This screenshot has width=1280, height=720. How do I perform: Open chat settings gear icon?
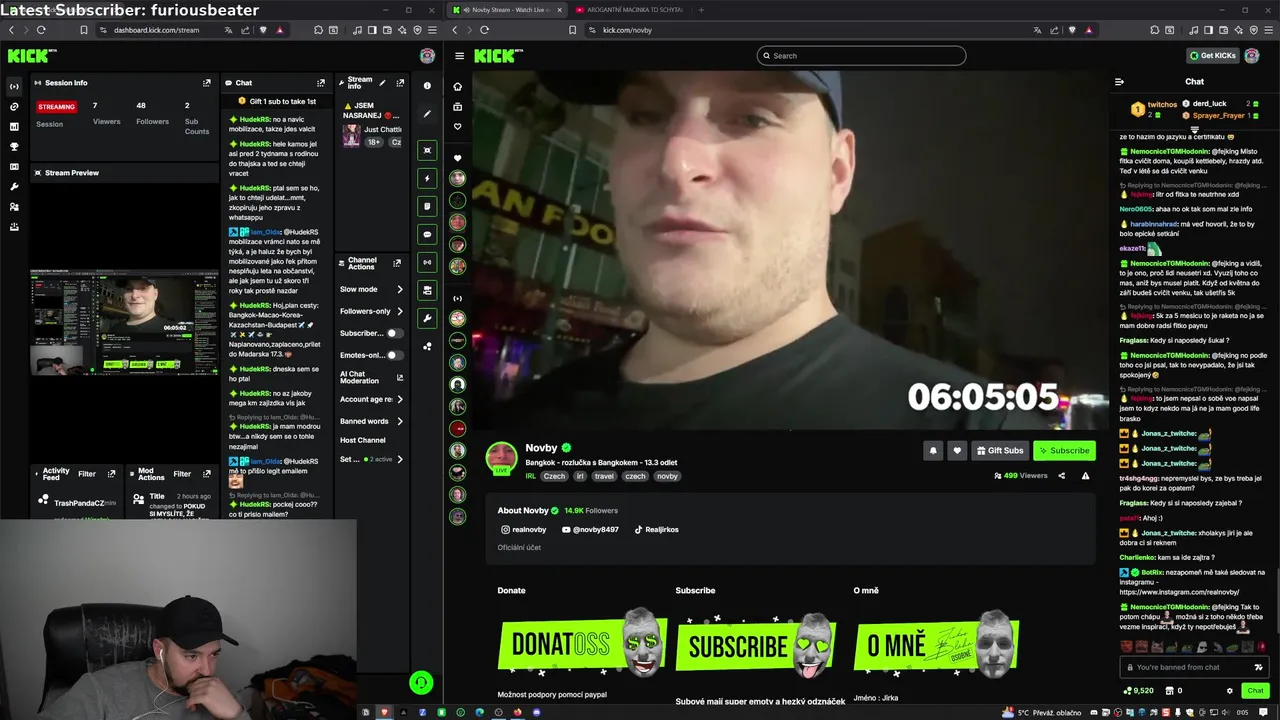[x=1230, y=691]
